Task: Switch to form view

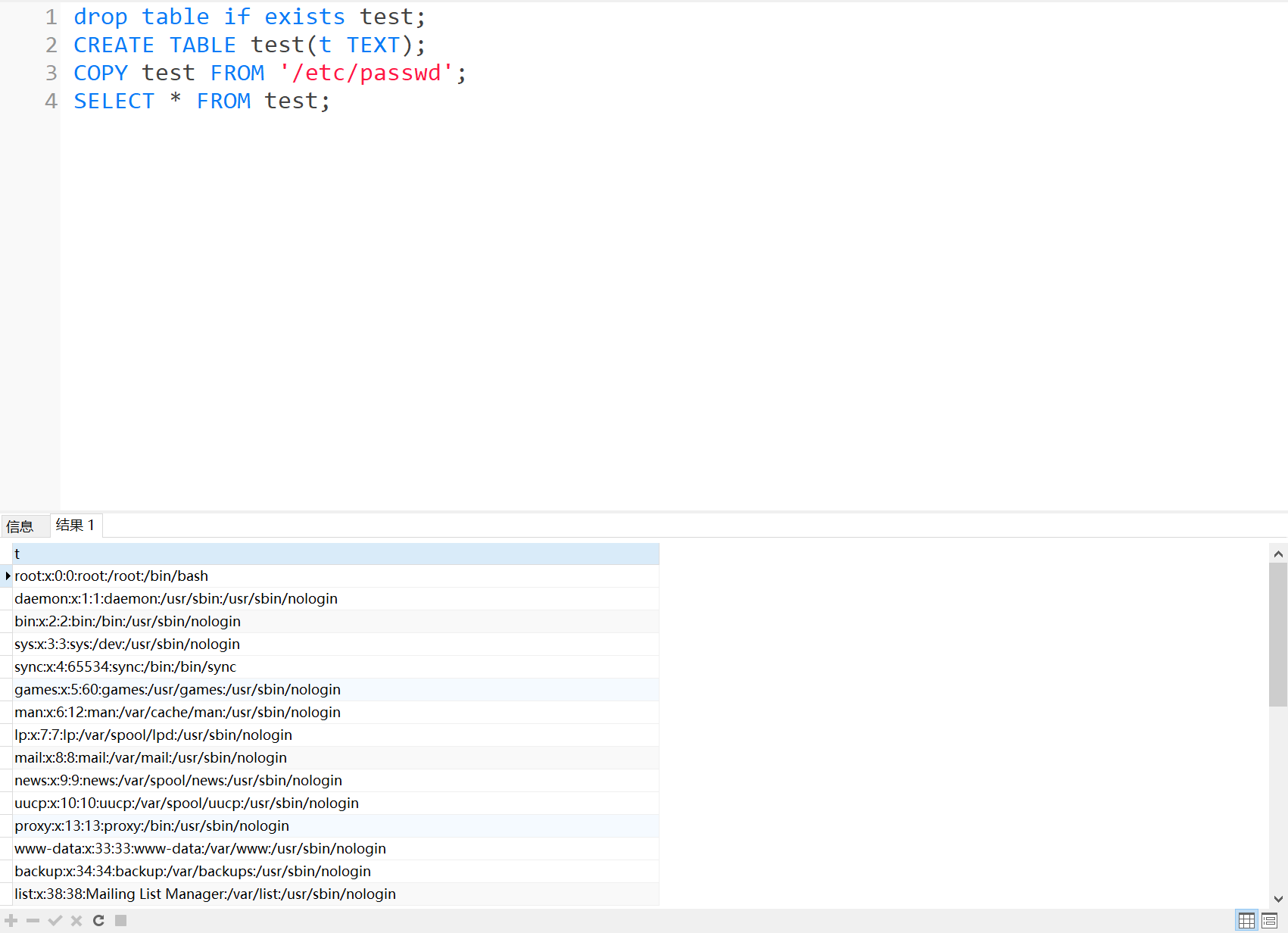Action: [1270, 921]
